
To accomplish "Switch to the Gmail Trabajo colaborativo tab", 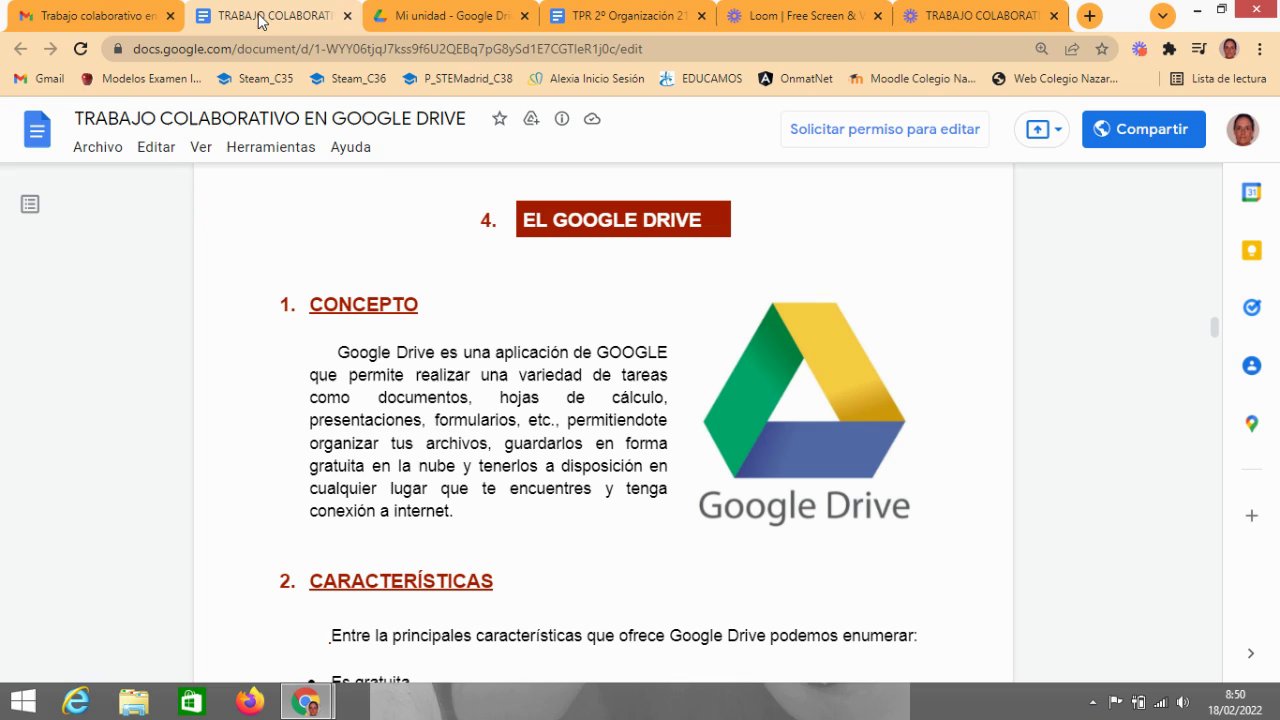I will click(98, 16).
